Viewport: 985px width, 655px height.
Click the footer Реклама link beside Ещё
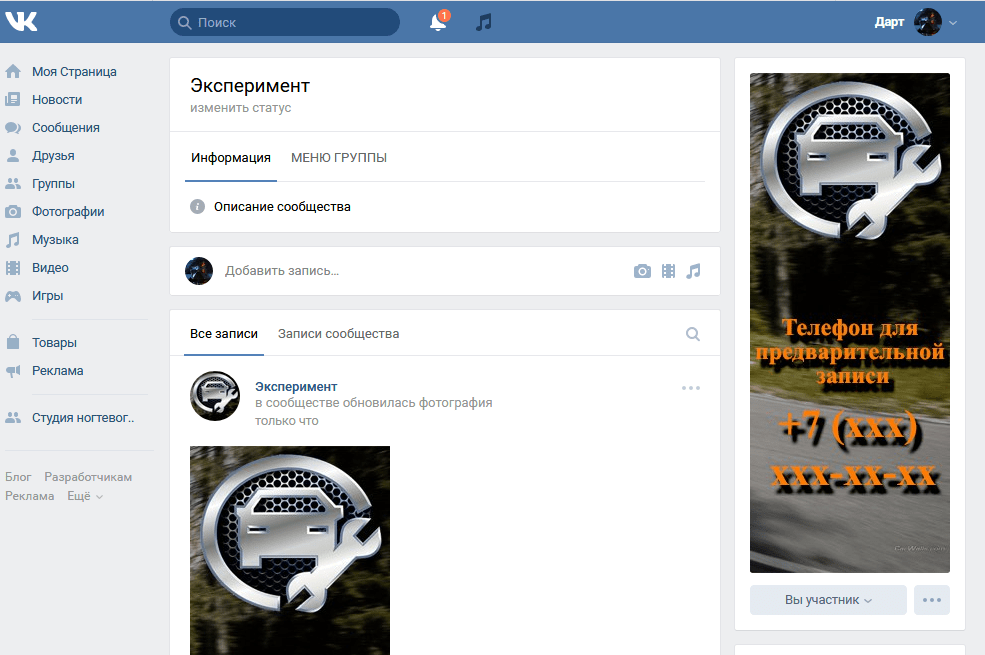tap(30, 496)
